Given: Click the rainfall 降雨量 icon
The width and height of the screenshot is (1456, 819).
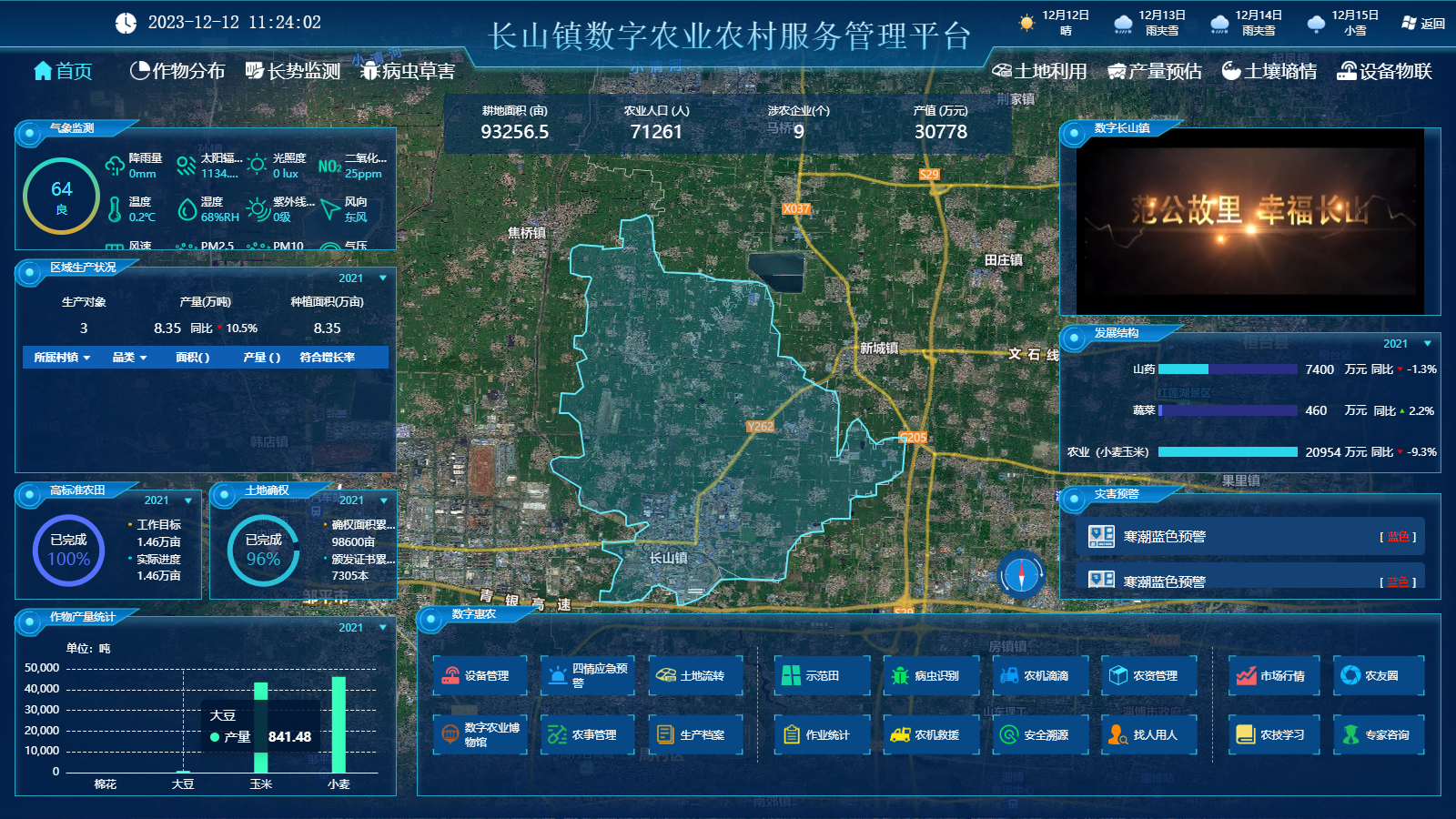Looking at the screenshot, I should 115,166.
